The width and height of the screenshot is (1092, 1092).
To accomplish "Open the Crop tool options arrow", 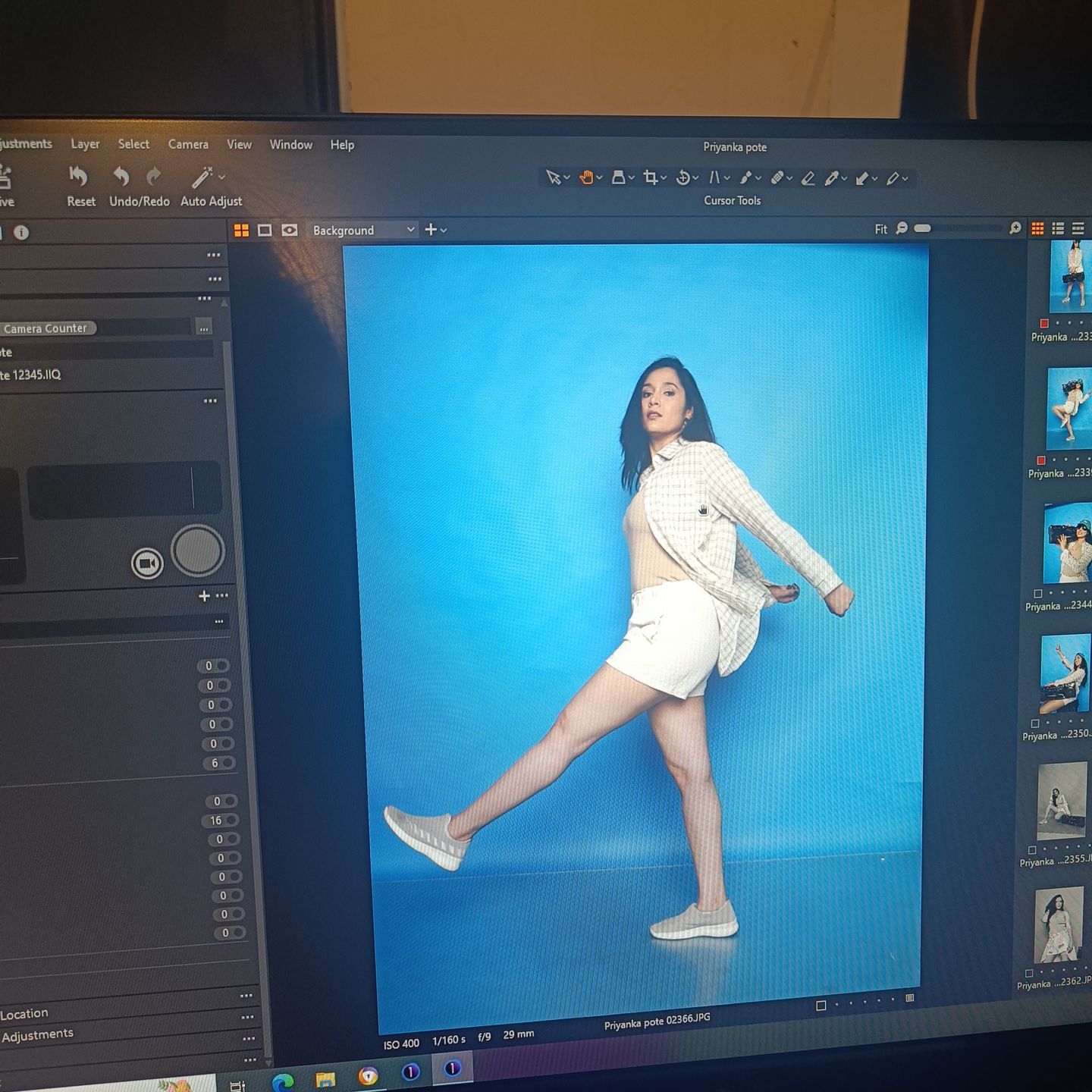I will point(664,178).
